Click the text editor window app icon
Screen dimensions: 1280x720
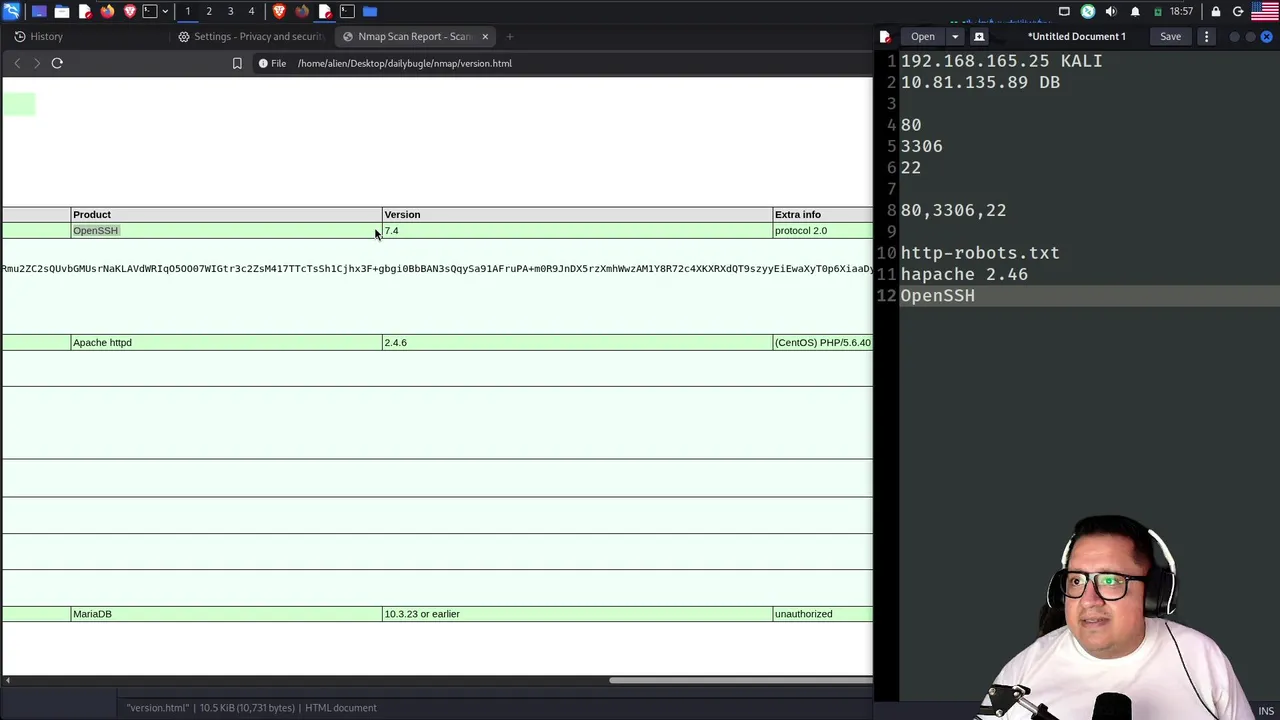click(885, 37)
